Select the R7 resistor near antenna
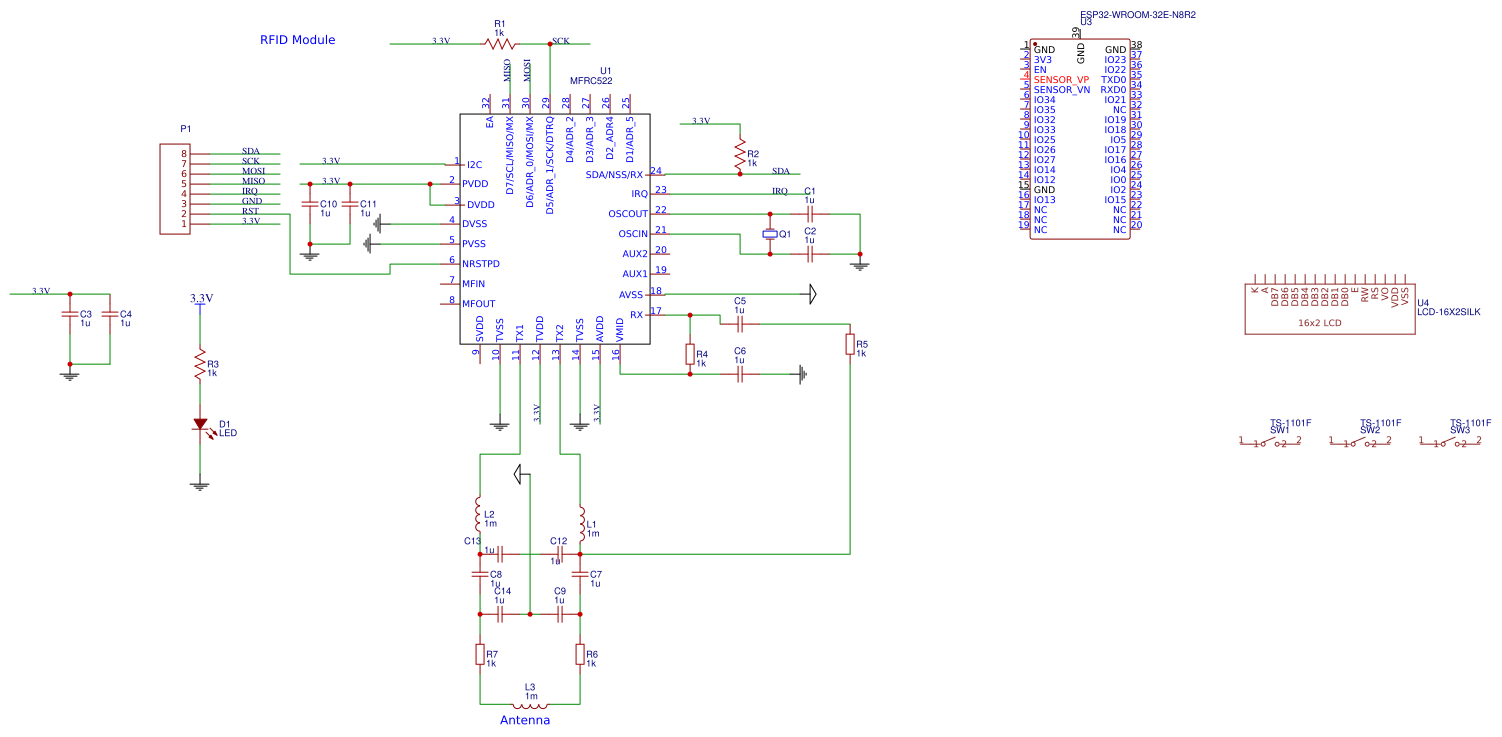Screen dimensions: 1502x737 (x=480, y=654)
